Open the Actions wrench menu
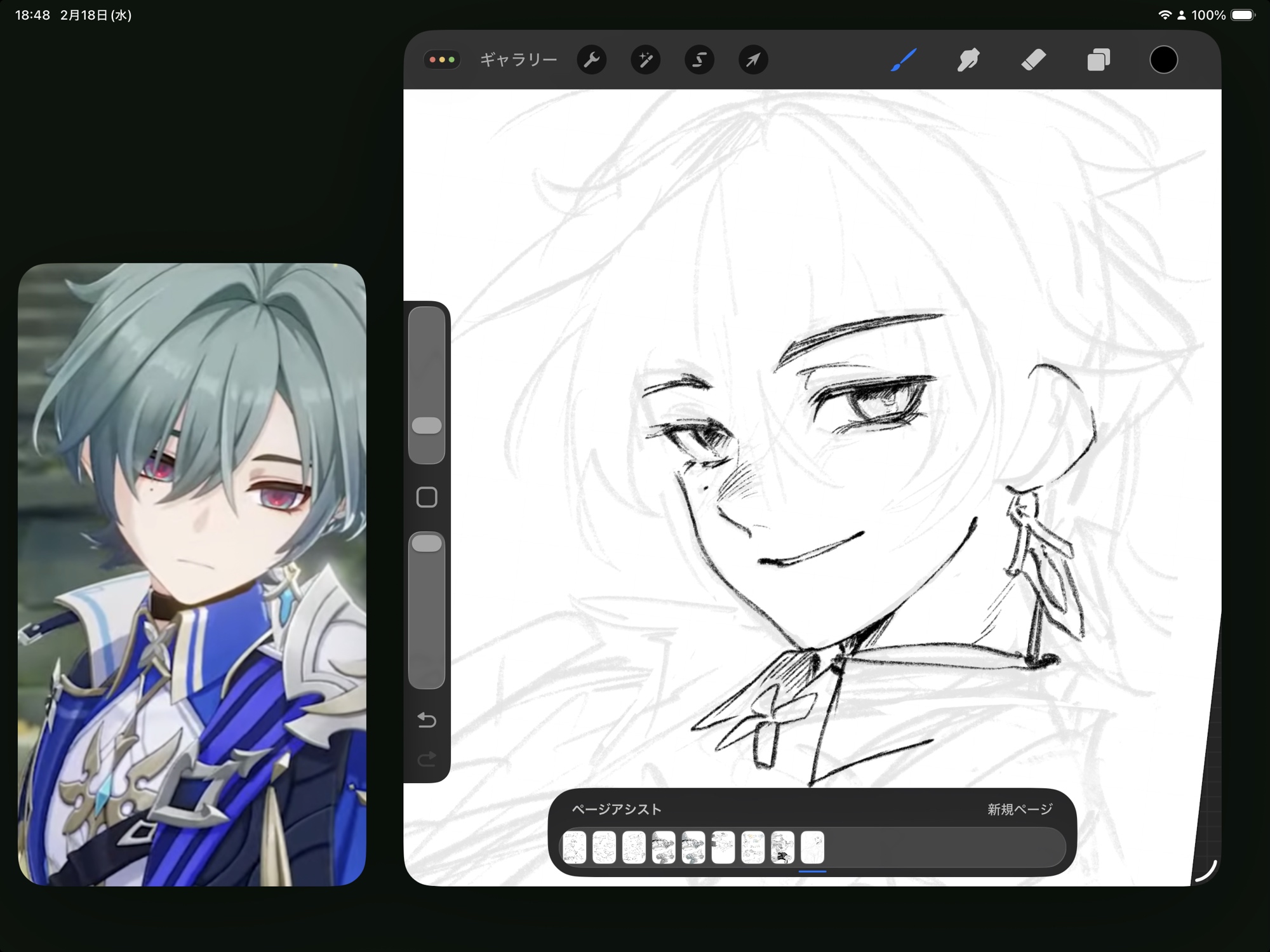The image size is (1270, 952). click(591, 60)
